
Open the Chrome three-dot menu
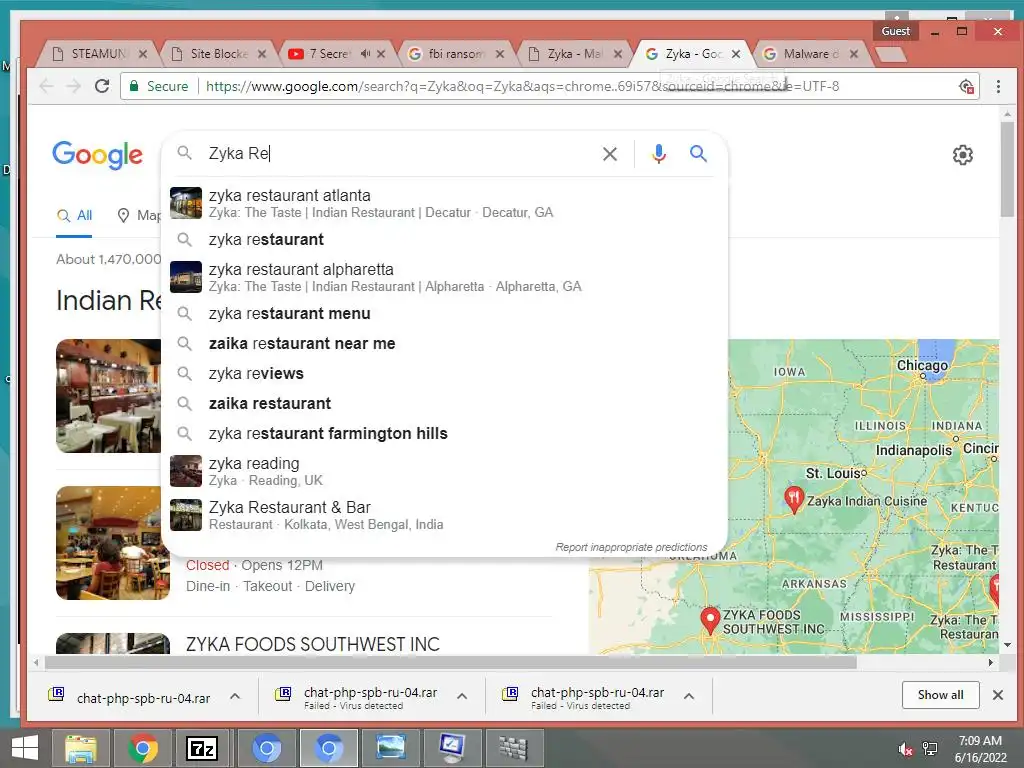click(x=998, y=86)
